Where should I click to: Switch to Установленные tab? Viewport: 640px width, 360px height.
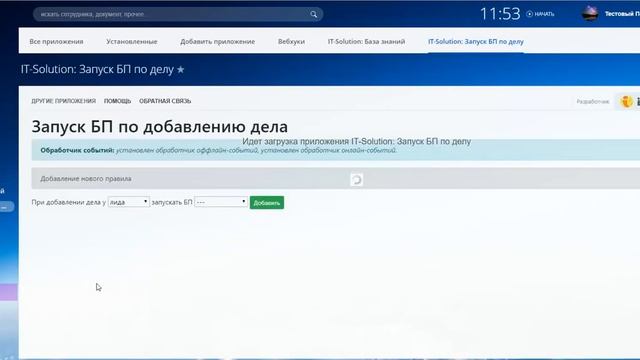click(131, 42)
